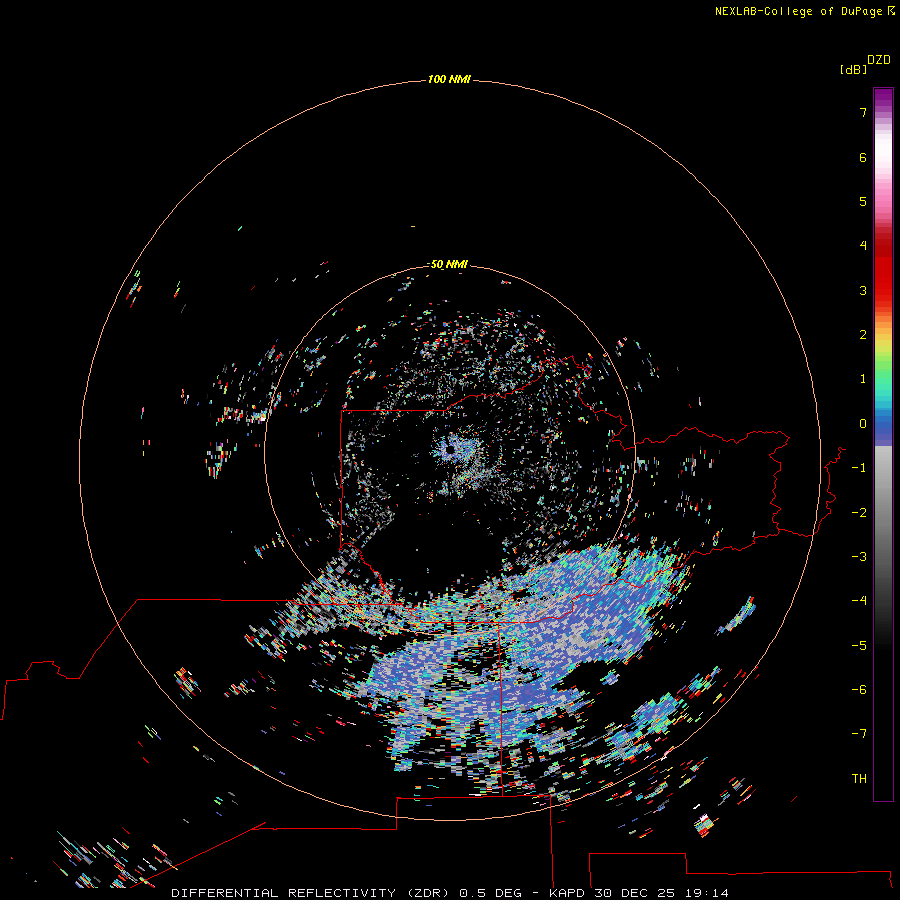Click the -4 value on the color scale
The image size is (900, 900).
coord(859,601)
